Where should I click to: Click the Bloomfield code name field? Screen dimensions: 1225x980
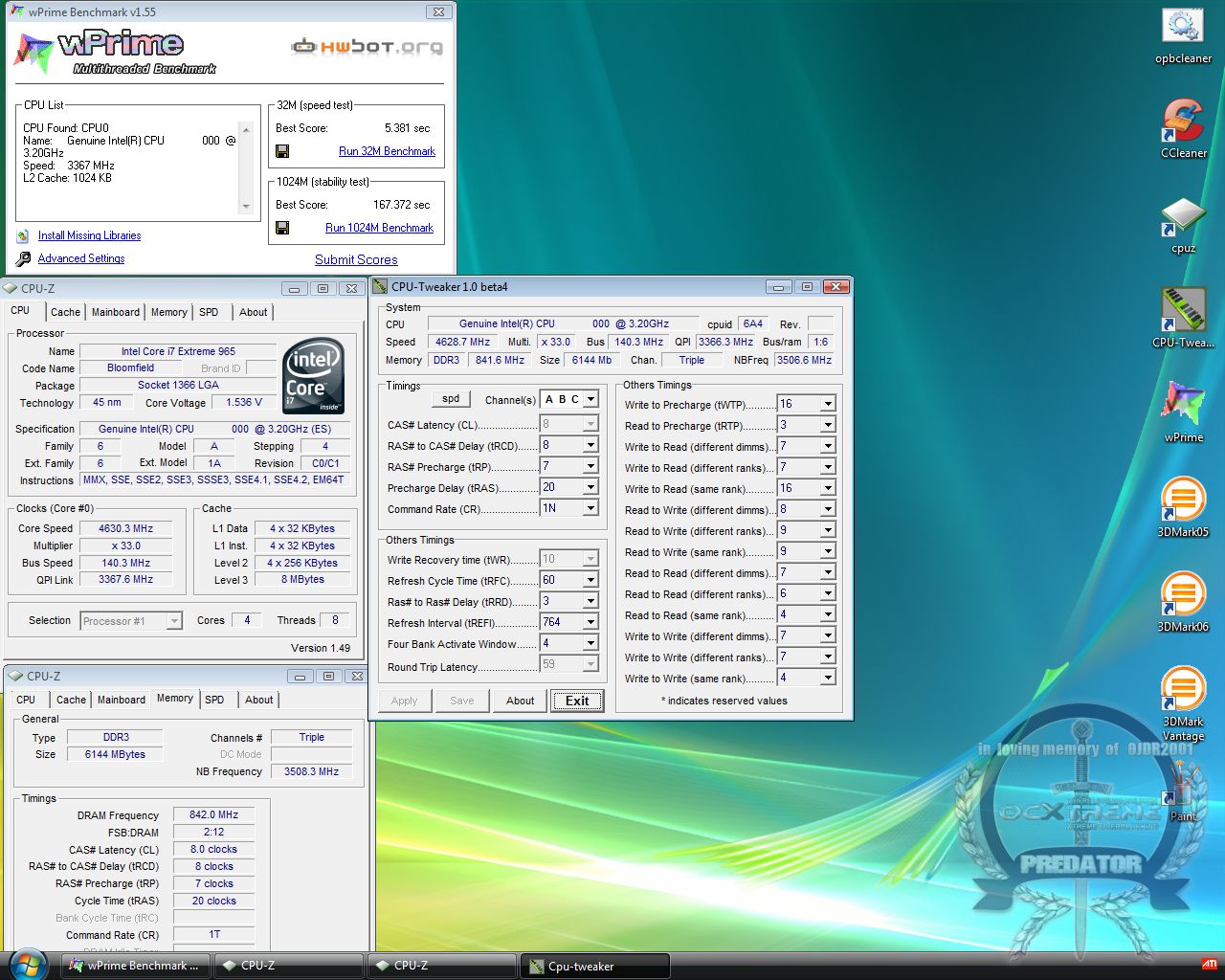coord(130,368)
